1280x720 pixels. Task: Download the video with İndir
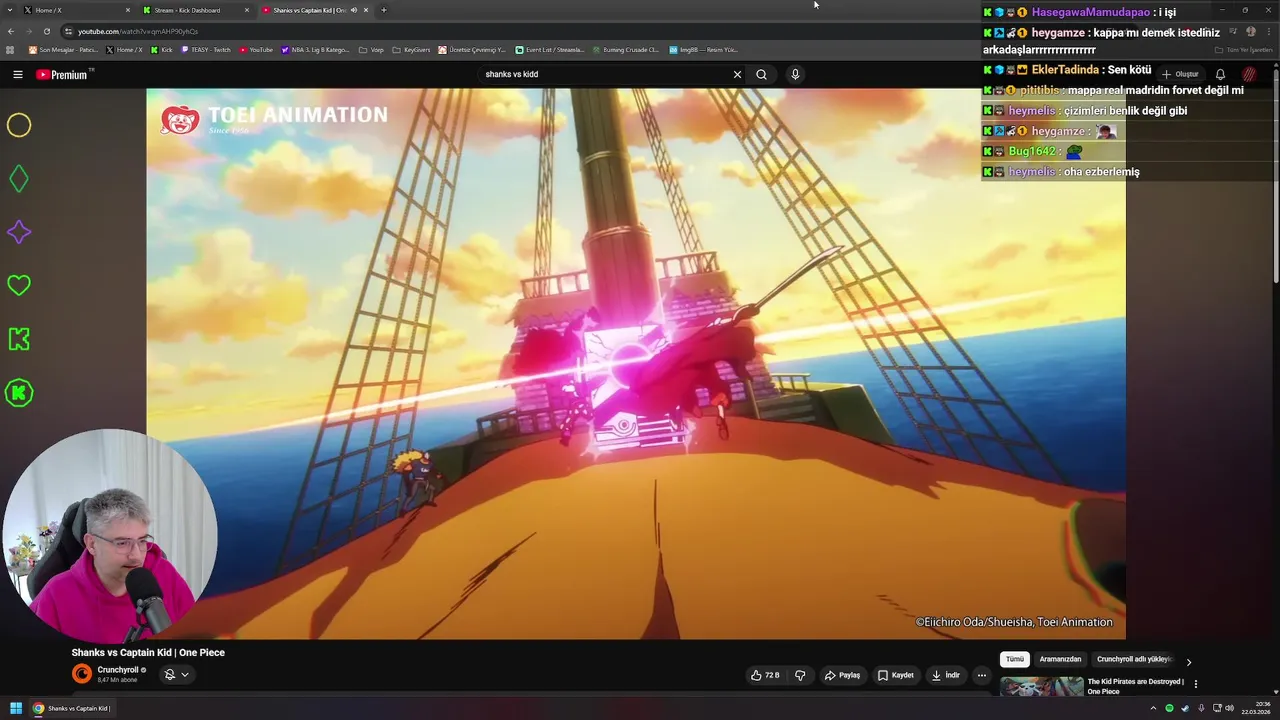(x=946, y=675)
